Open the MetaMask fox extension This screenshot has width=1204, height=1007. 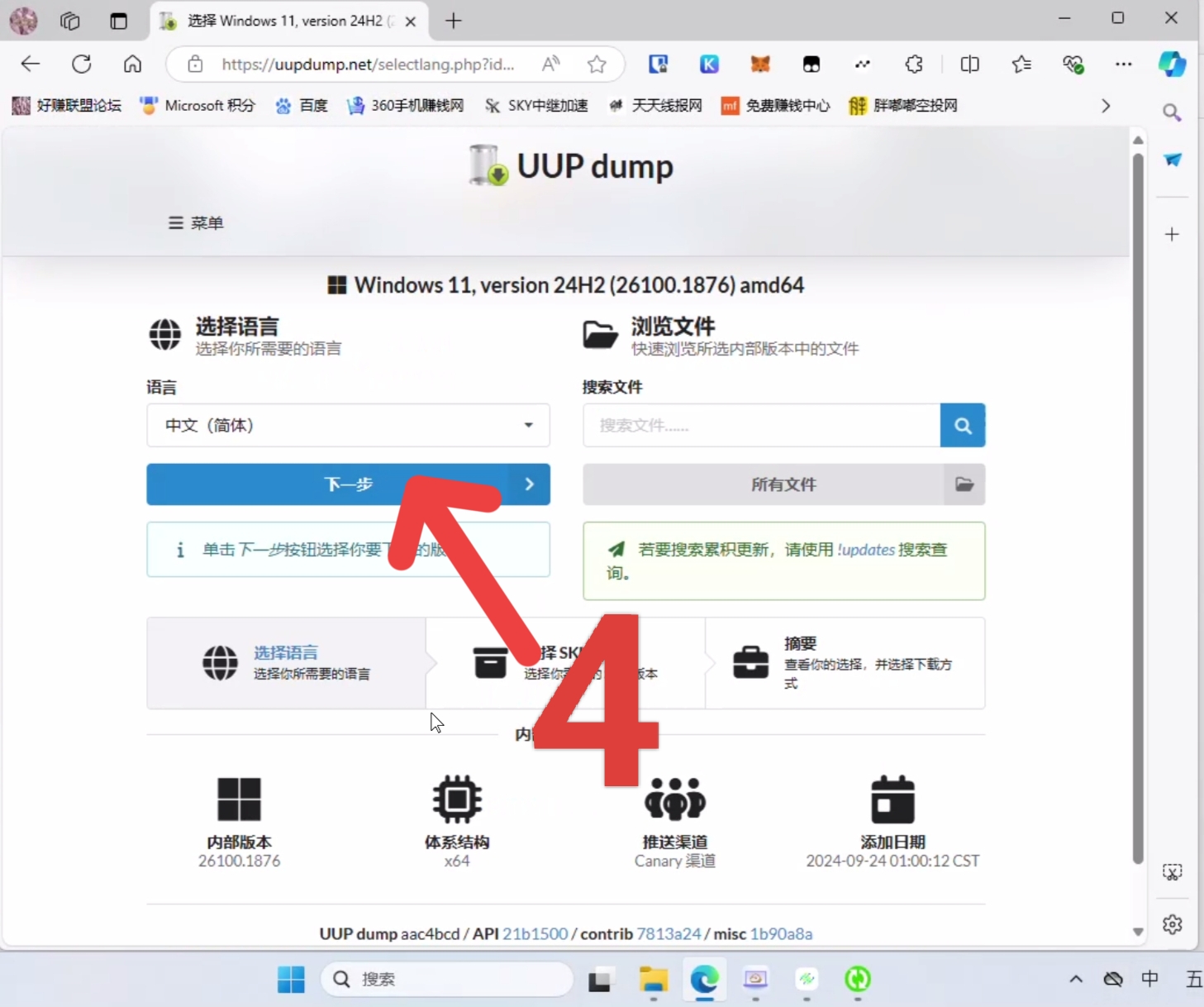click(760, 64)
